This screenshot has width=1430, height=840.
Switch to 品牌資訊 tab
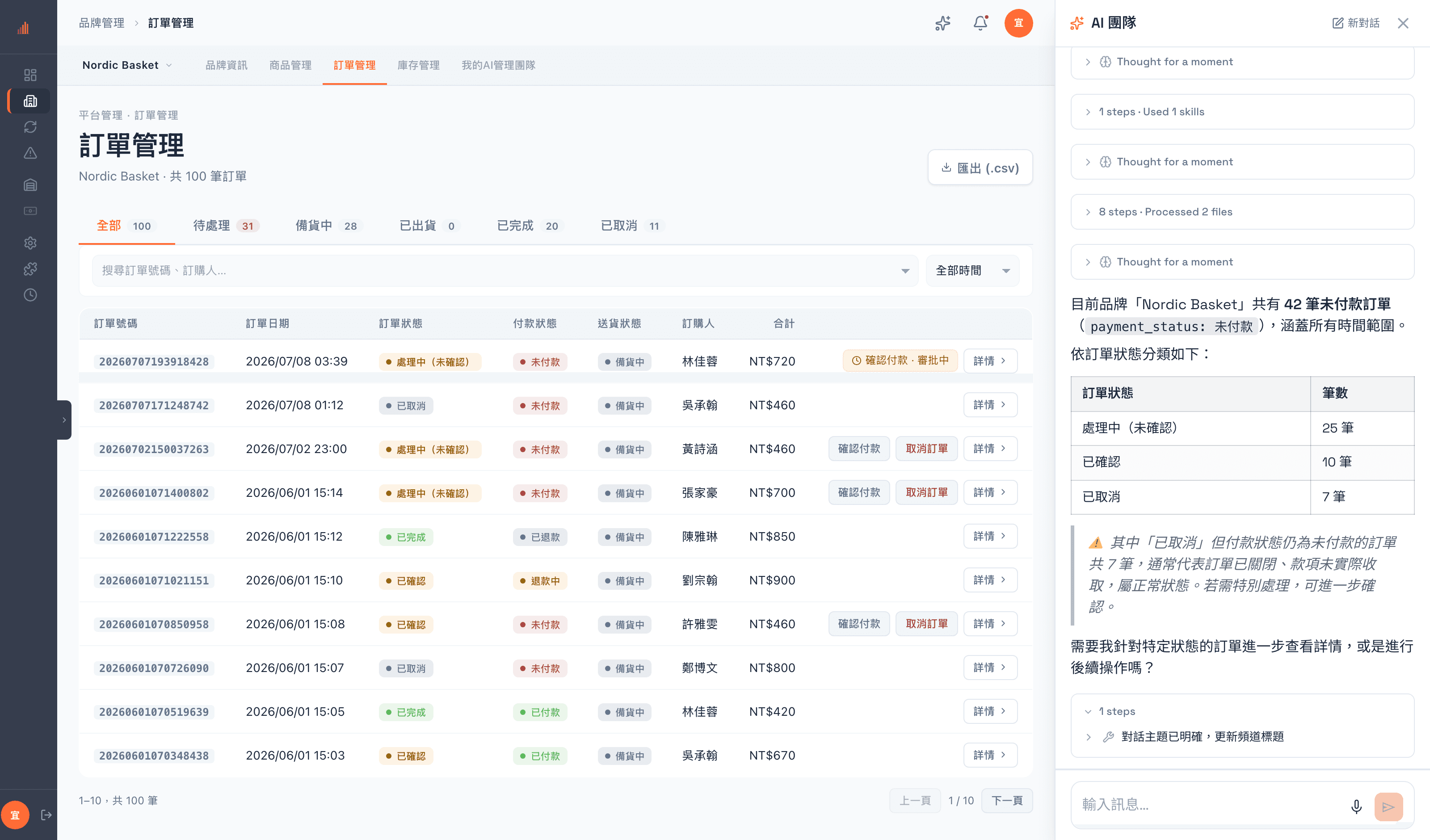pos(226,65)
